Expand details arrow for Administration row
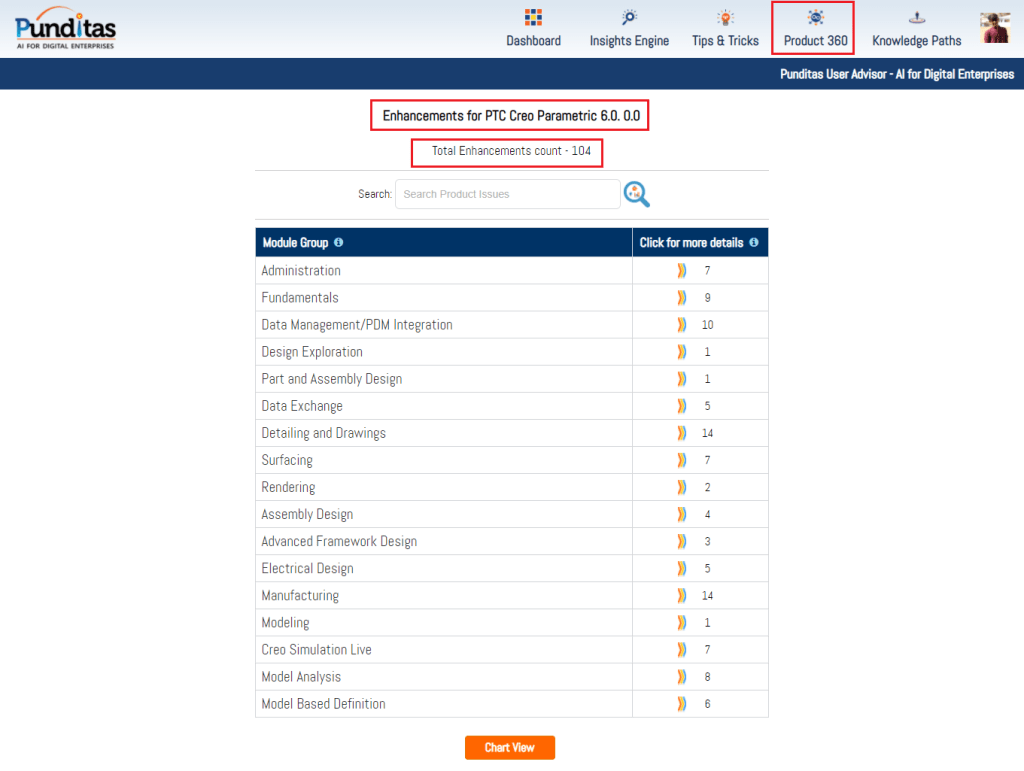 (x=682, y=271)
